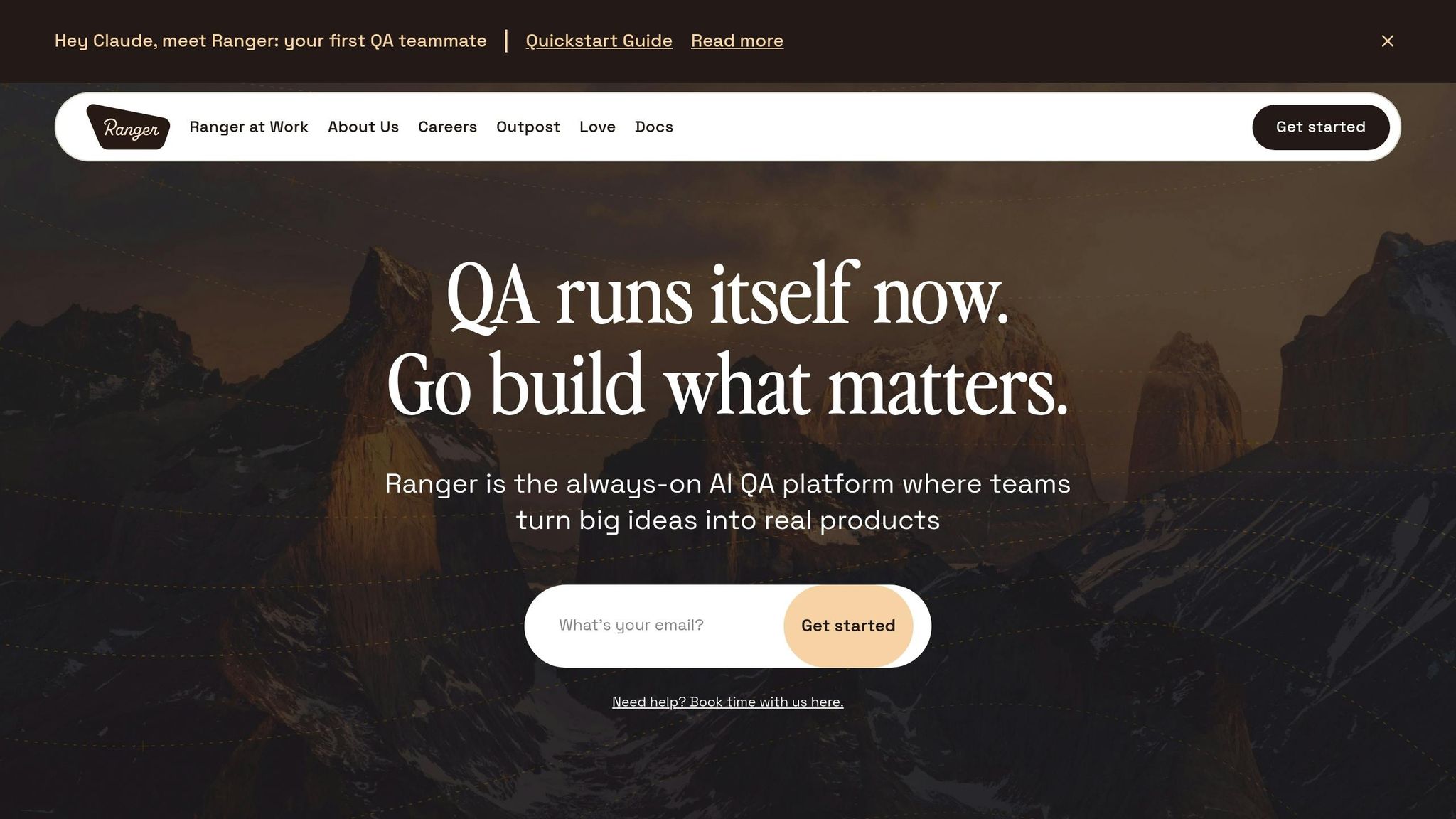Select Outpost in the navigation bar
The image size is (1456, 819).
pyautogui.click(x=528, y=127)
